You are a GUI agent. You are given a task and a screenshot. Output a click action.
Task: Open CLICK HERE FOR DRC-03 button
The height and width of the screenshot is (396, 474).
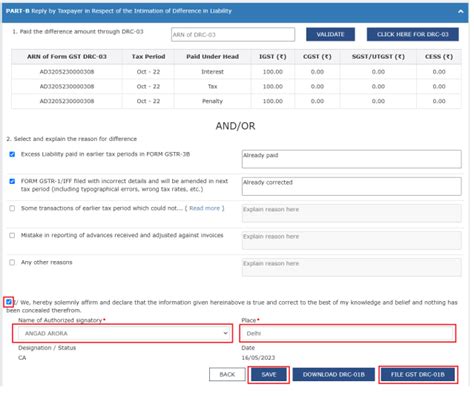(413, 34)
